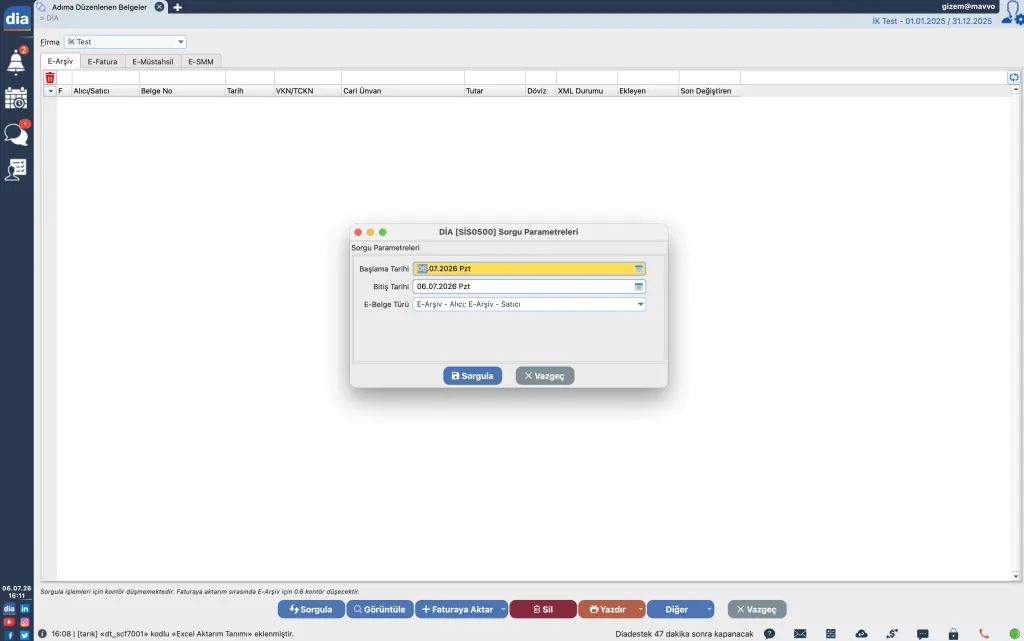Click the red Sil button

click(x=543, y=609)
